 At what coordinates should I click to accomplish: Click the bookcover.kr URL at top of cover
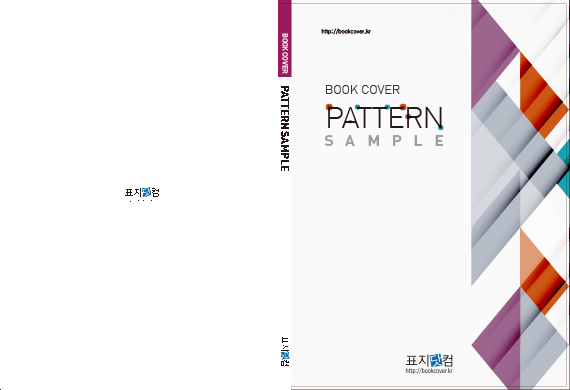click(346, 31)
